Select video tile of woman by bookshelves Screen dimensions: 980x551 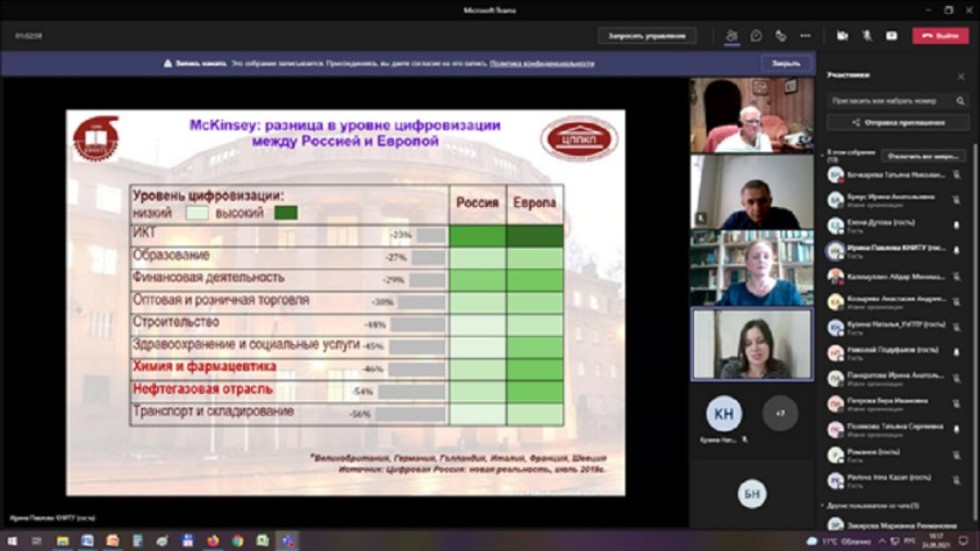click(x=752, y=268)
